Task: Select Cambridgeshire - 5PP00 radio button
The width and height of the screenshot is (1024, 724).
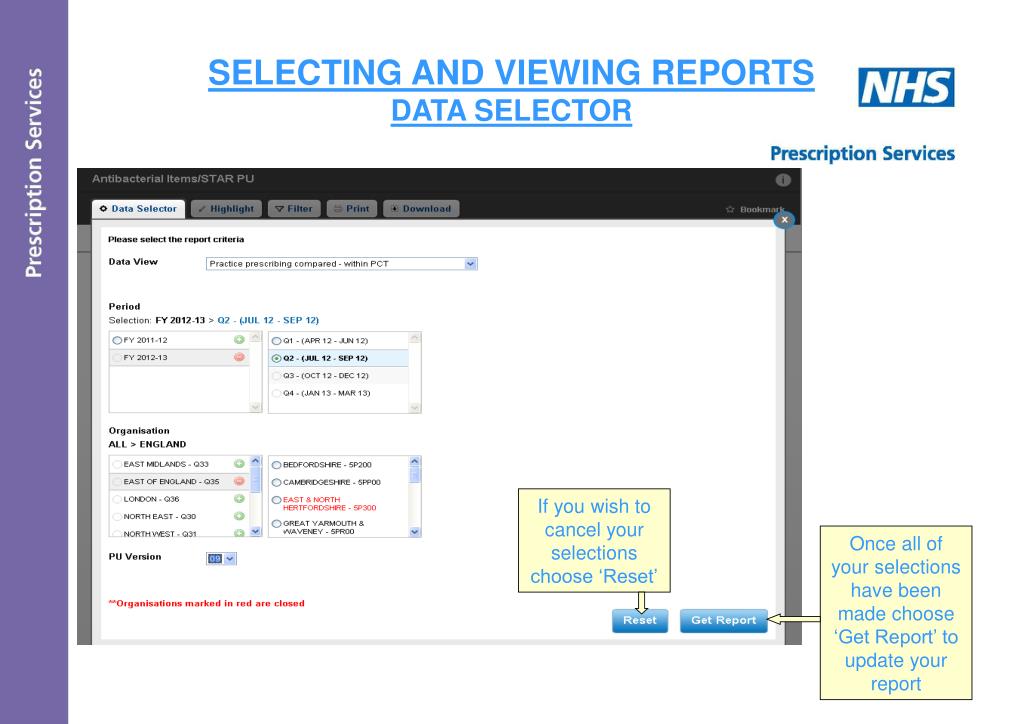Action: pos(276,482)
